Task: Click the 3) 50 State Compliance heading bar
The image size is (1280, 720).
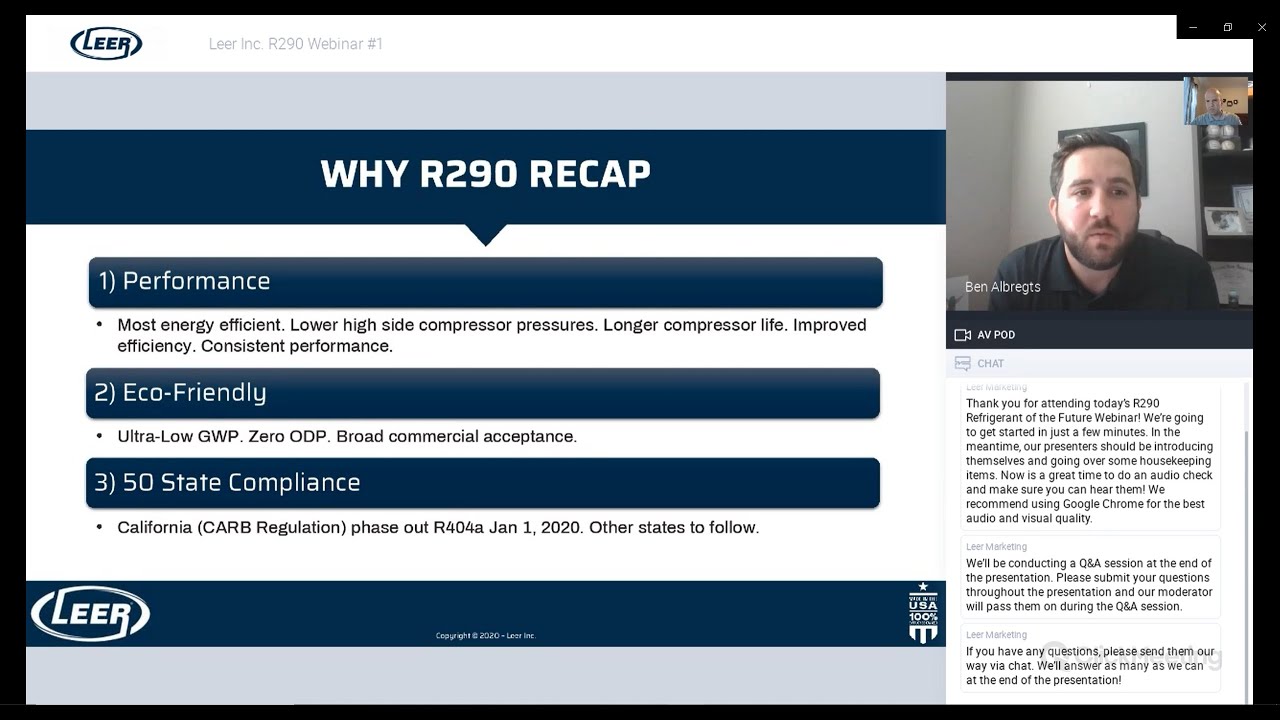Action: 483,482
